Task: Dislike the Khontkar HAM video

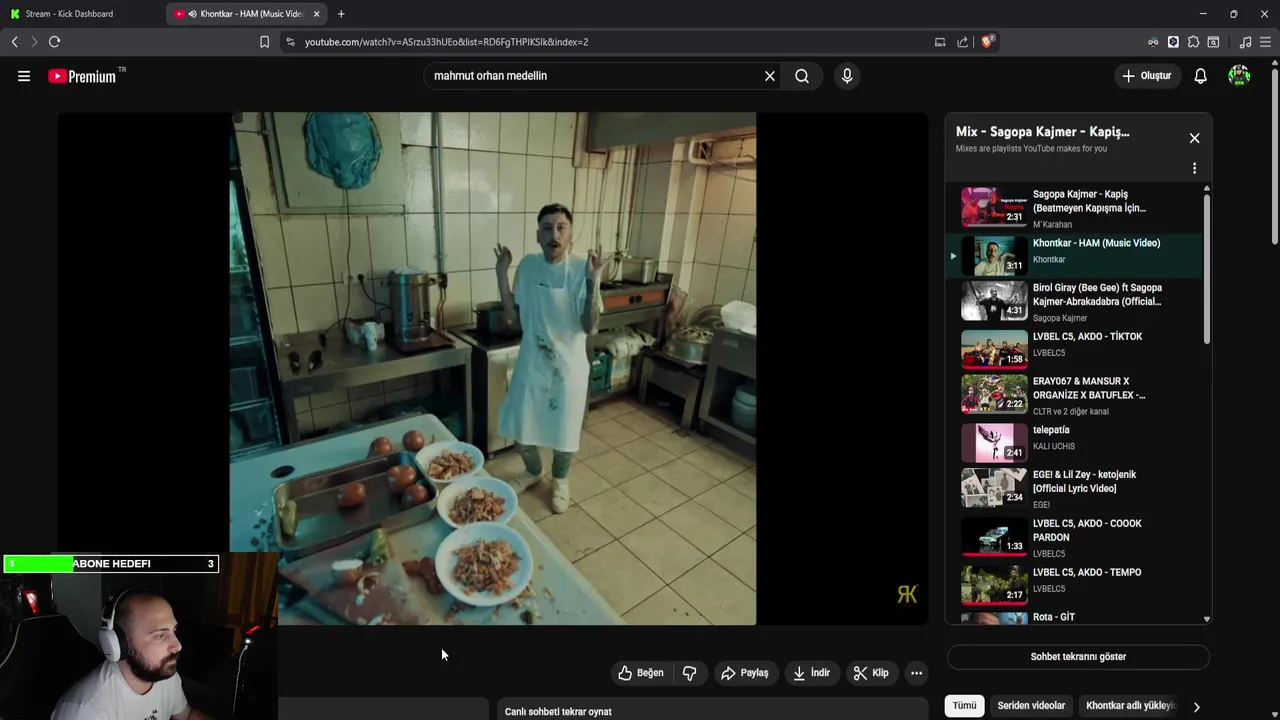Action: click(x=689, y=673)
